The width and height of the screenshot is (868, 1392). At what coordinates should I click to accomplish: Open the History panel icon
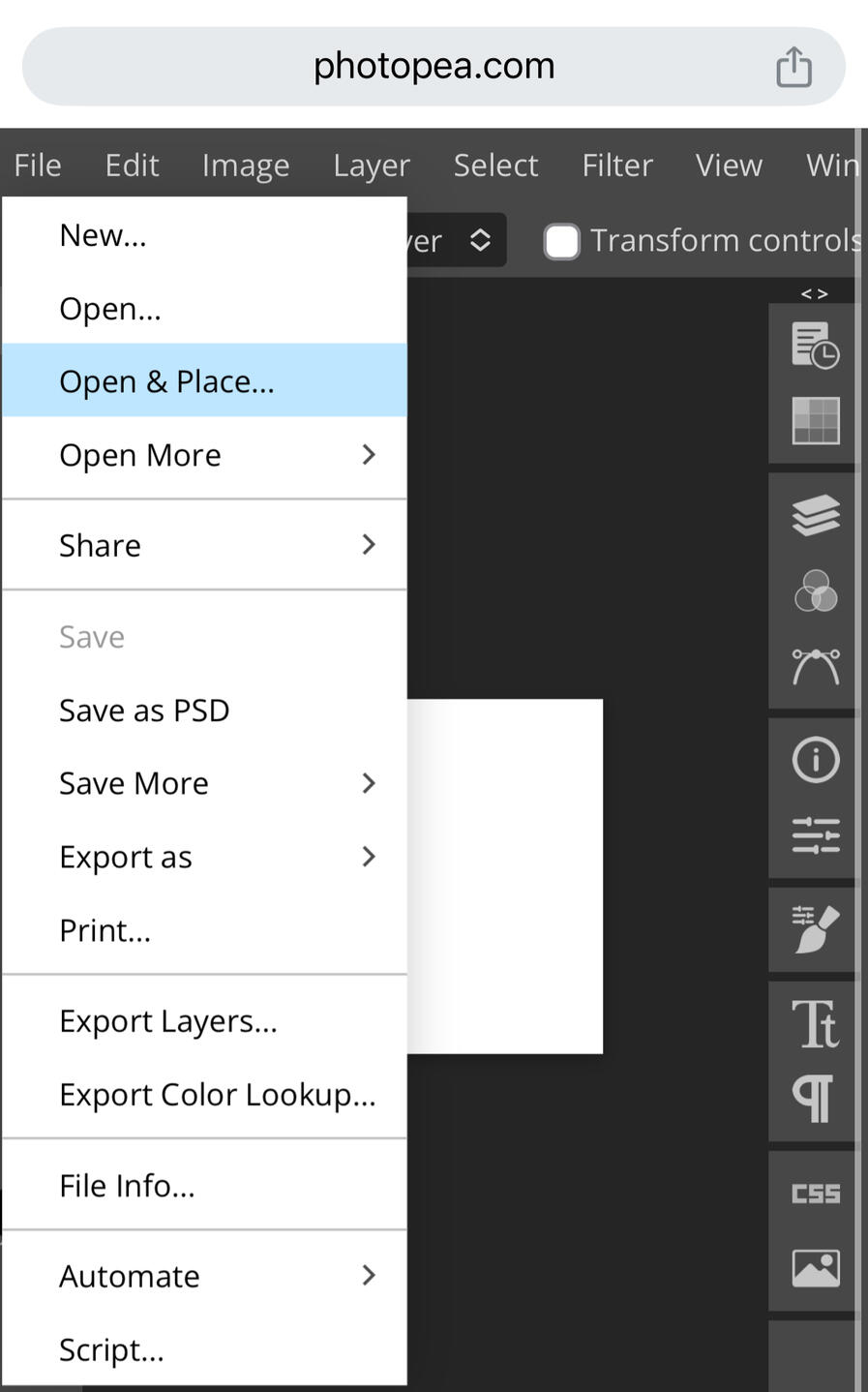pyautogui.click(x=814, y=346)
